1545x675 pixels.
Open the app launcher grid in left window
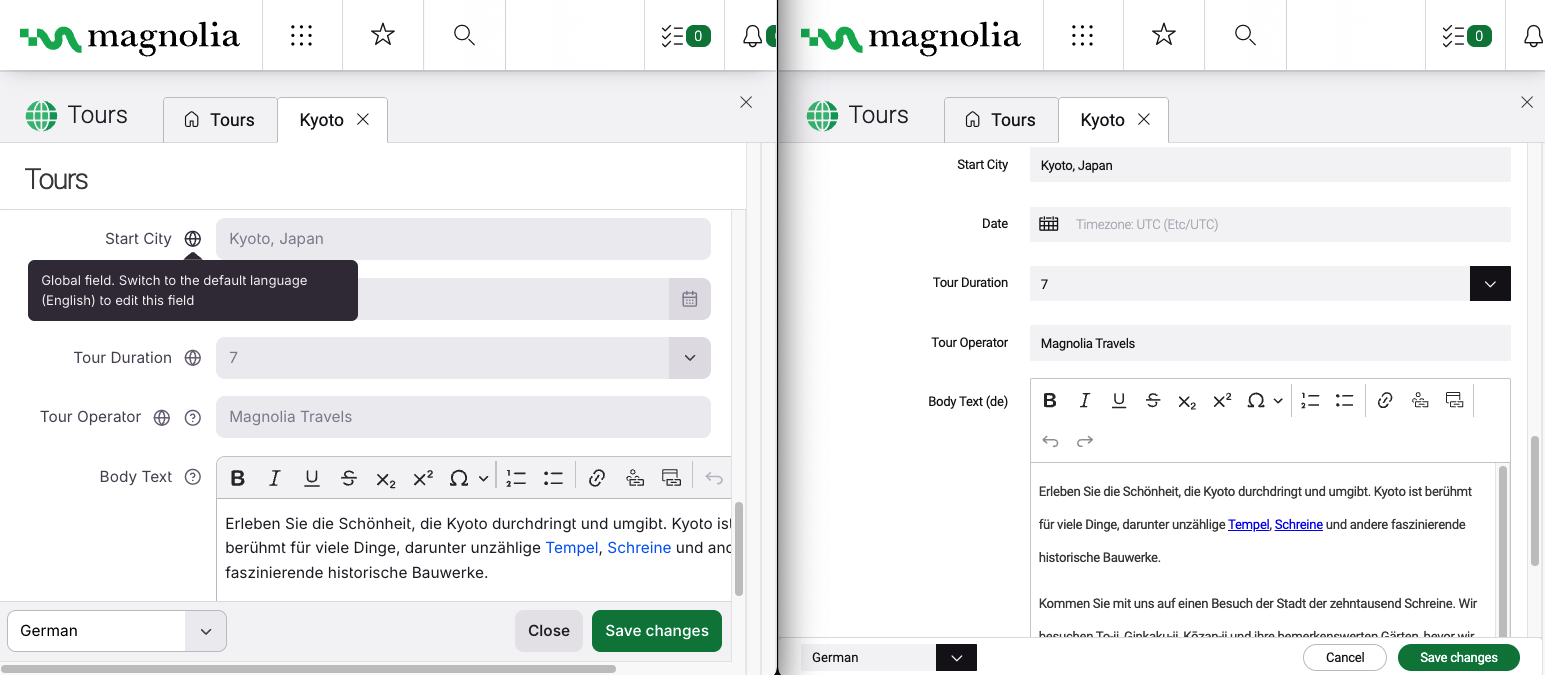click(302, 35)
